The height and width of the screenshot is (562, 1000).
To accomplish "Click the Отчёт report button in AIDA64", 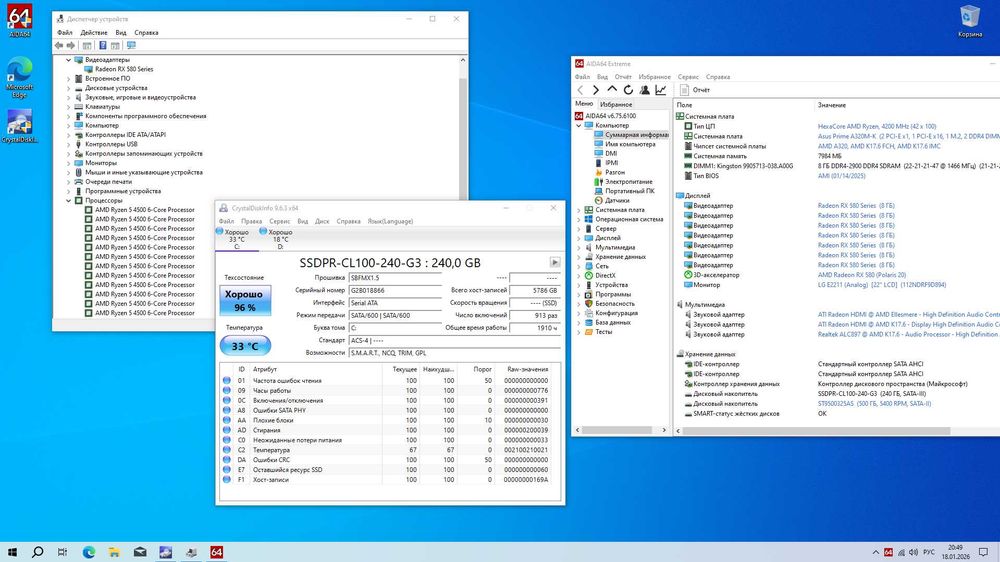I will (x=695, y=90).
